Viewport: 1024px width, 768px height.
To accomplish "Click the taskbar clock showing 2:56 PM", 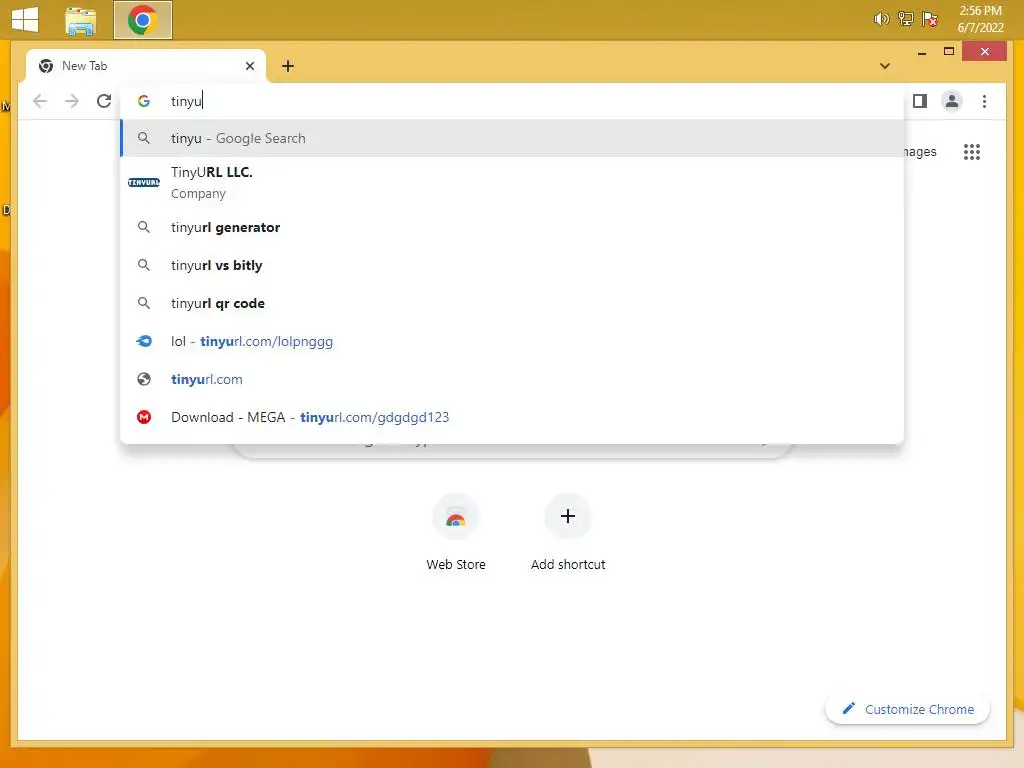I will (980, 19).
